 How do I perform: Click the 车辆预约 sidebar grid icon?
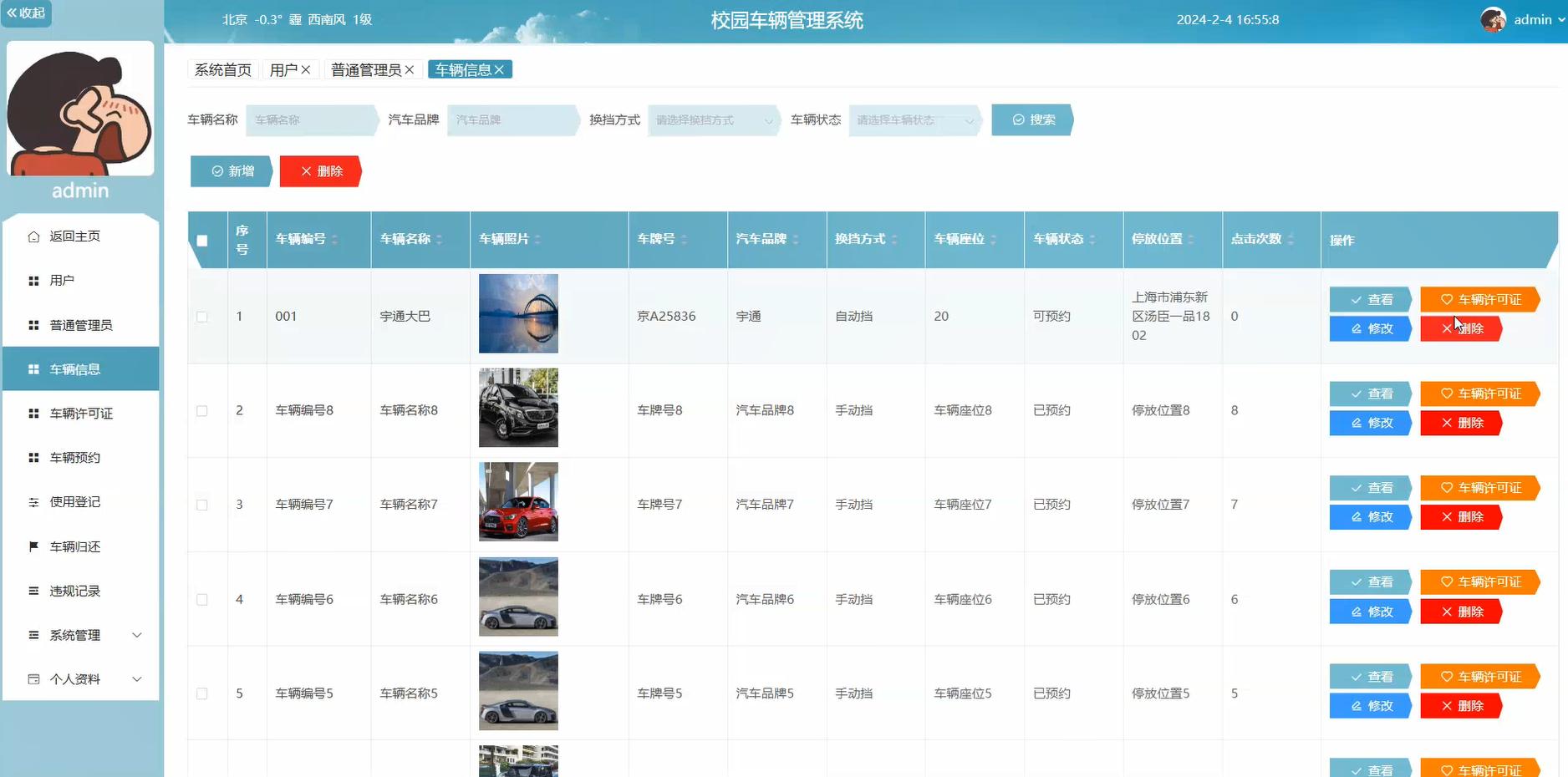click(33, 458)
